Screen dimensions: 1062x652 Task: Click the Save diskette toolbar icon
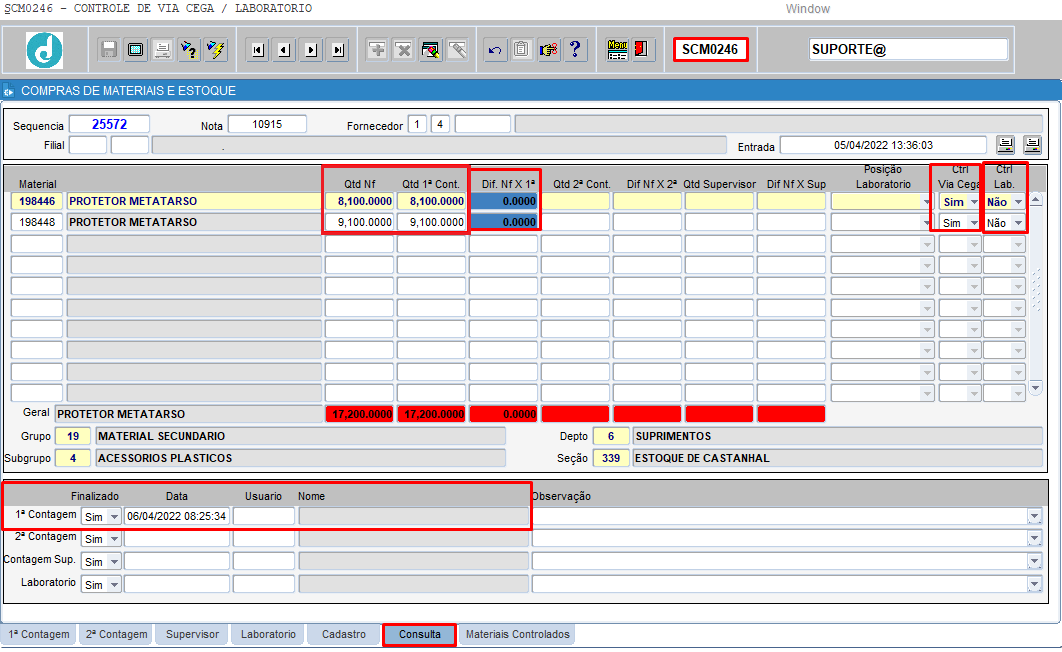point(108,49)
